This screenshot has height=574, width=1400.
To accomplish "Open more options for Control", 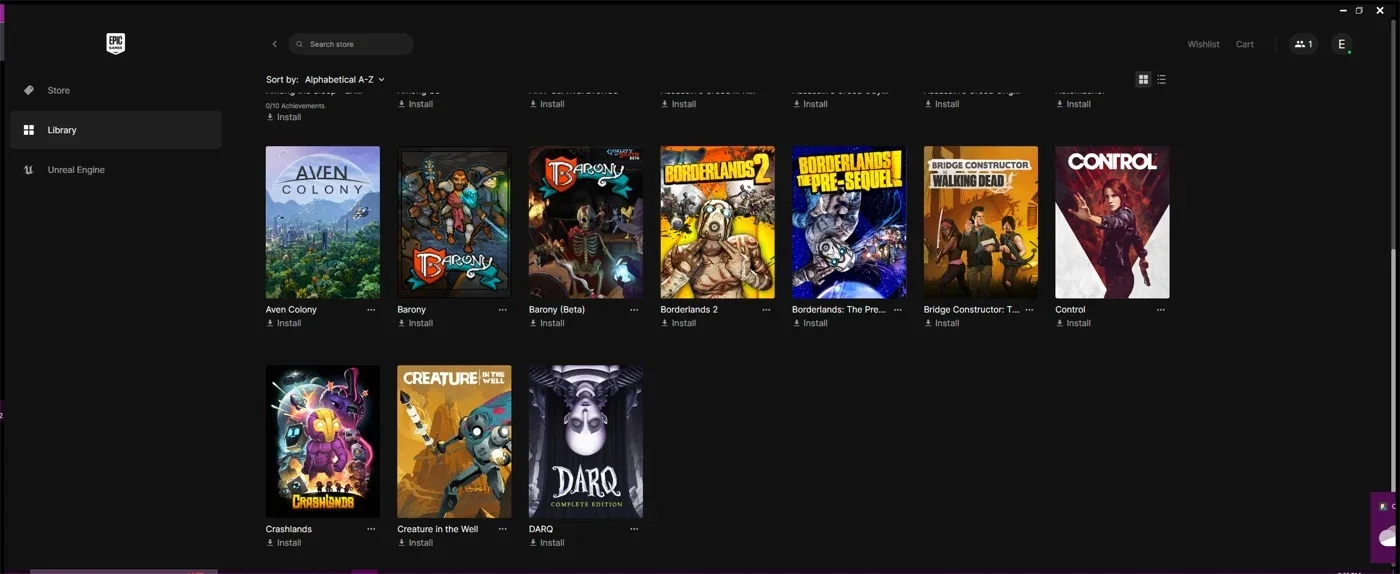I will tap(1161, 310).
